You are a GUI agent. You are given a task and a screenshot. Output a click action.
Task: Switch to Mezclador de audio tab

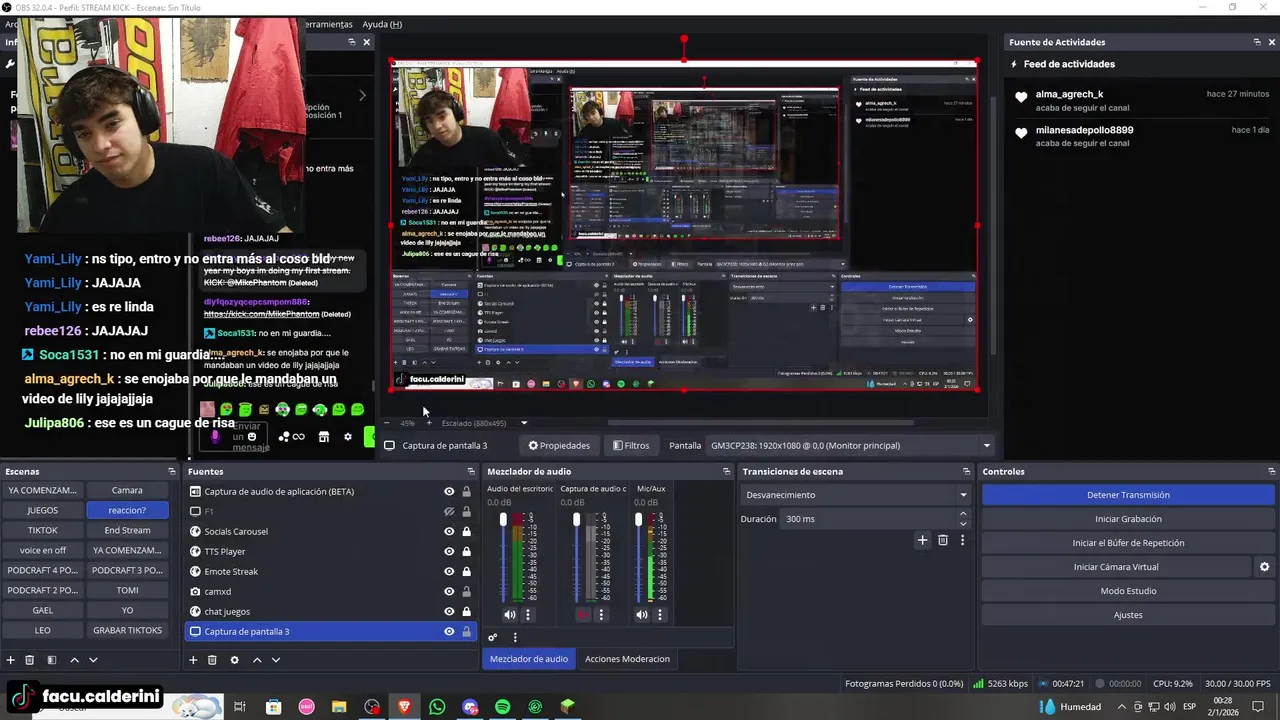pyautogui.click(x=528, y=659)
